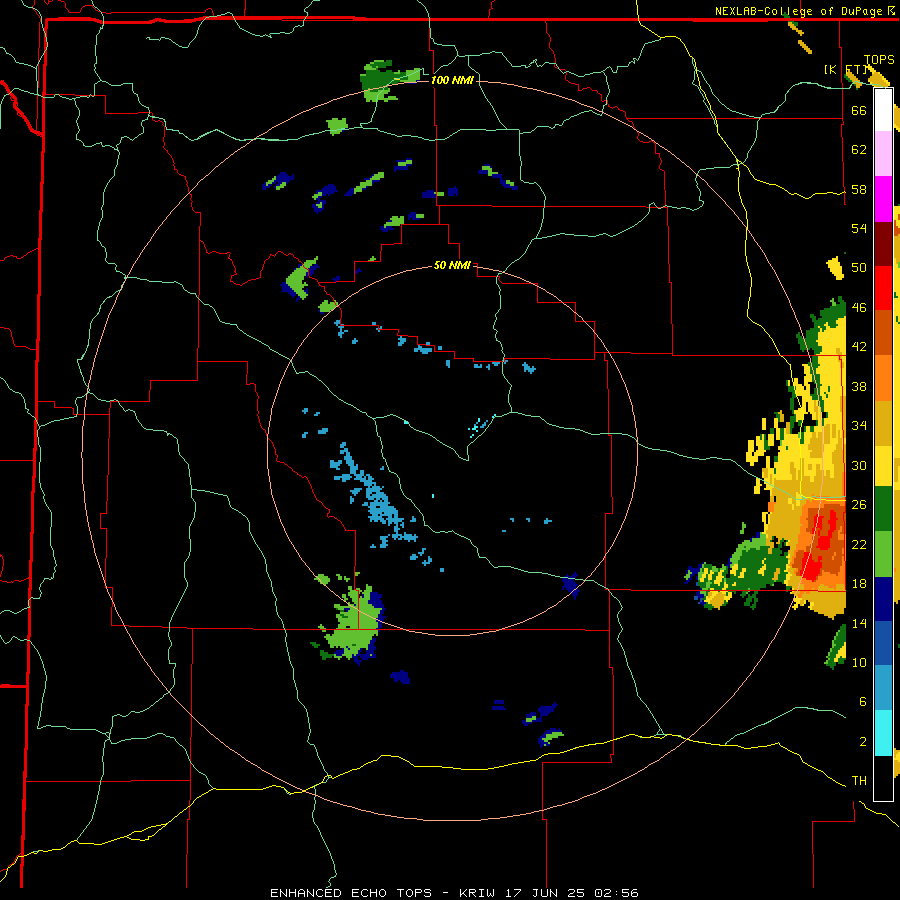Click the legend value 38
This screenshot has width=900, height=900.
click(859, 386)
